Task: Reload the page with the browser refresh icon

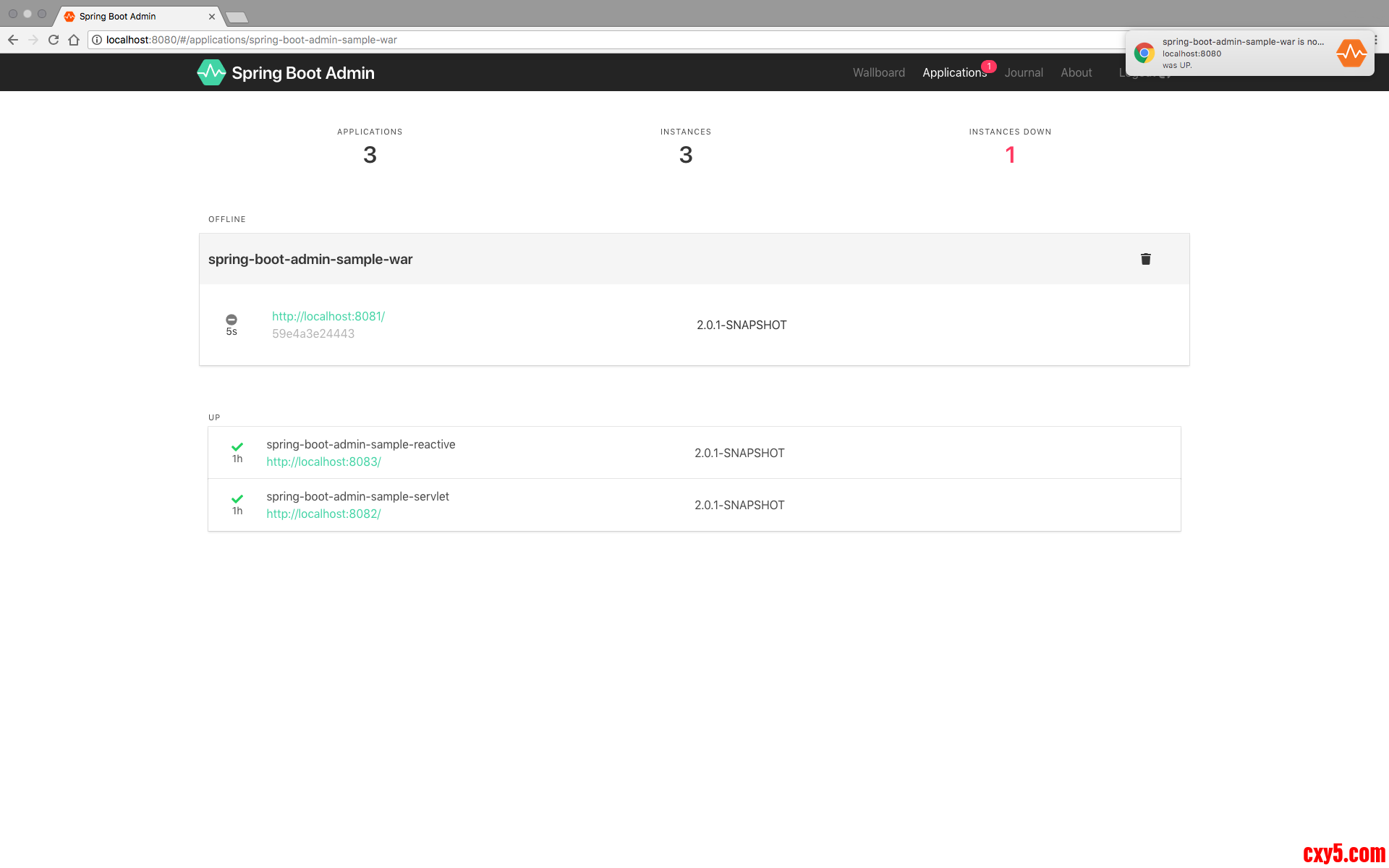Action: pyautogui.click(x=54, y=40)
